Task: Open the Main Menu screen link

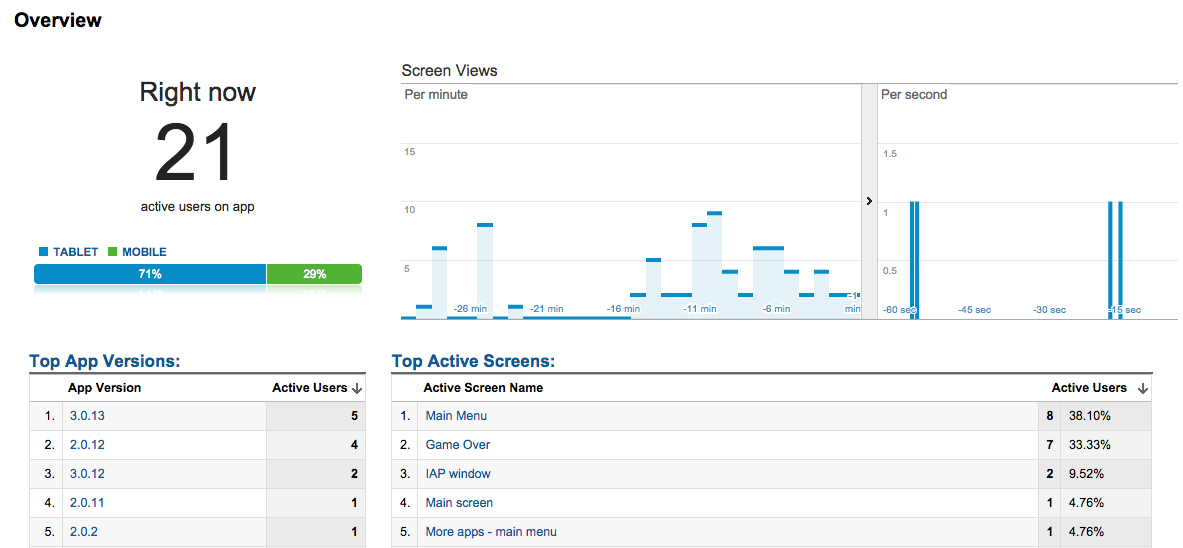Action: pos(456,416)
